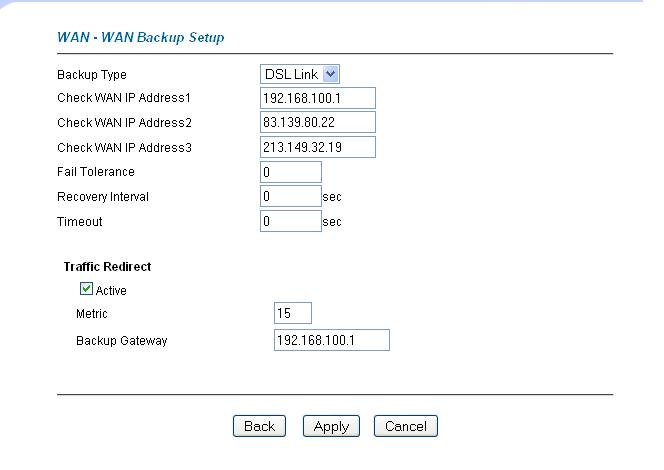
Task: Click the sec unit next to Recovery Interval
Action: click(333, 198)
